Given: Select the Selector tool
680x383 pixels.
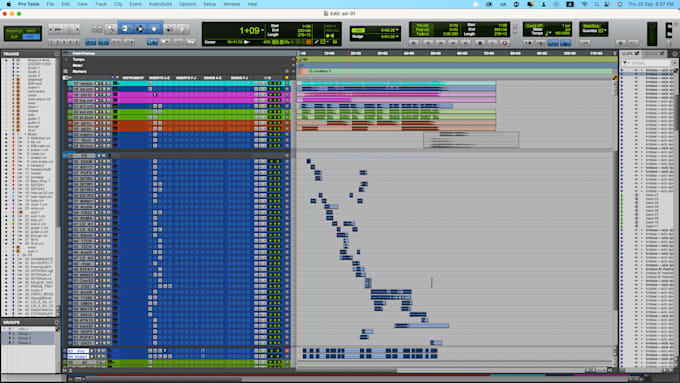Looking at the screenshot, I should point(140,29).
